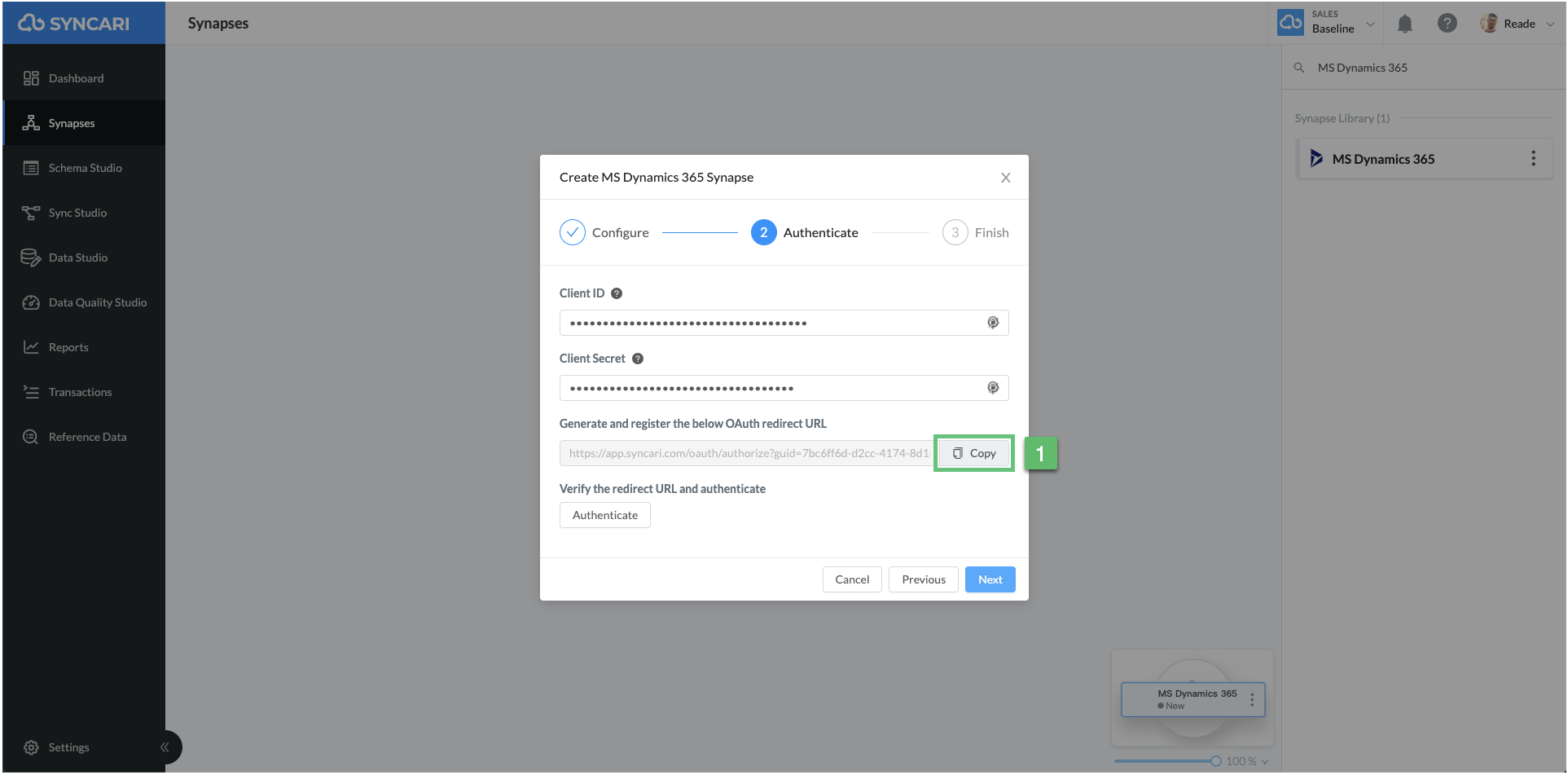This screenshot has height=775, width=1568.
Task: Open MS Dynamics 365 library card options
Action: point(1534,158)
